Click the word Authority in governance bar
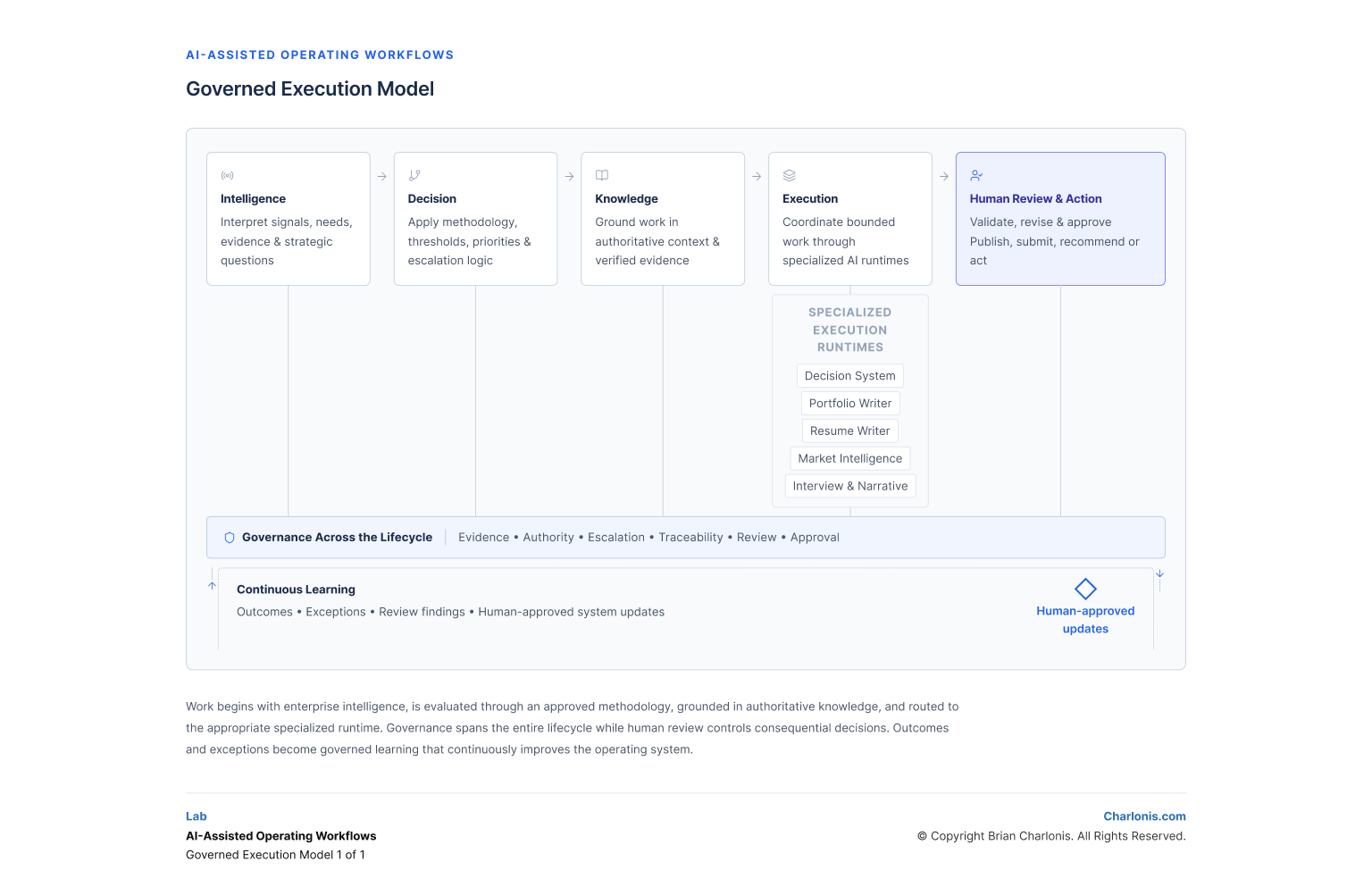 [x=548, y=538]
